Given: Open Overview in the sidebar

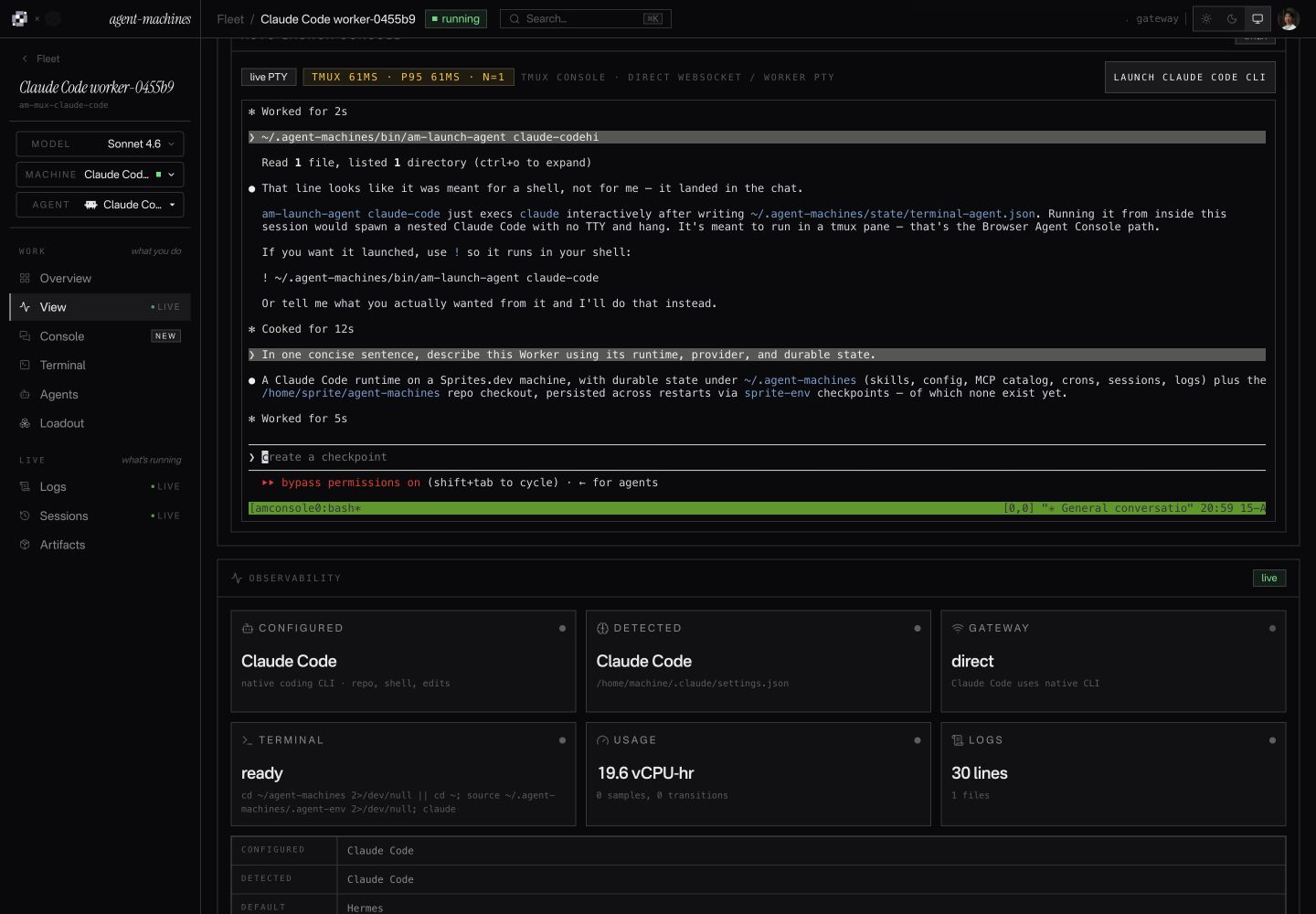Looking at the screenshot, I should (100, 278).
